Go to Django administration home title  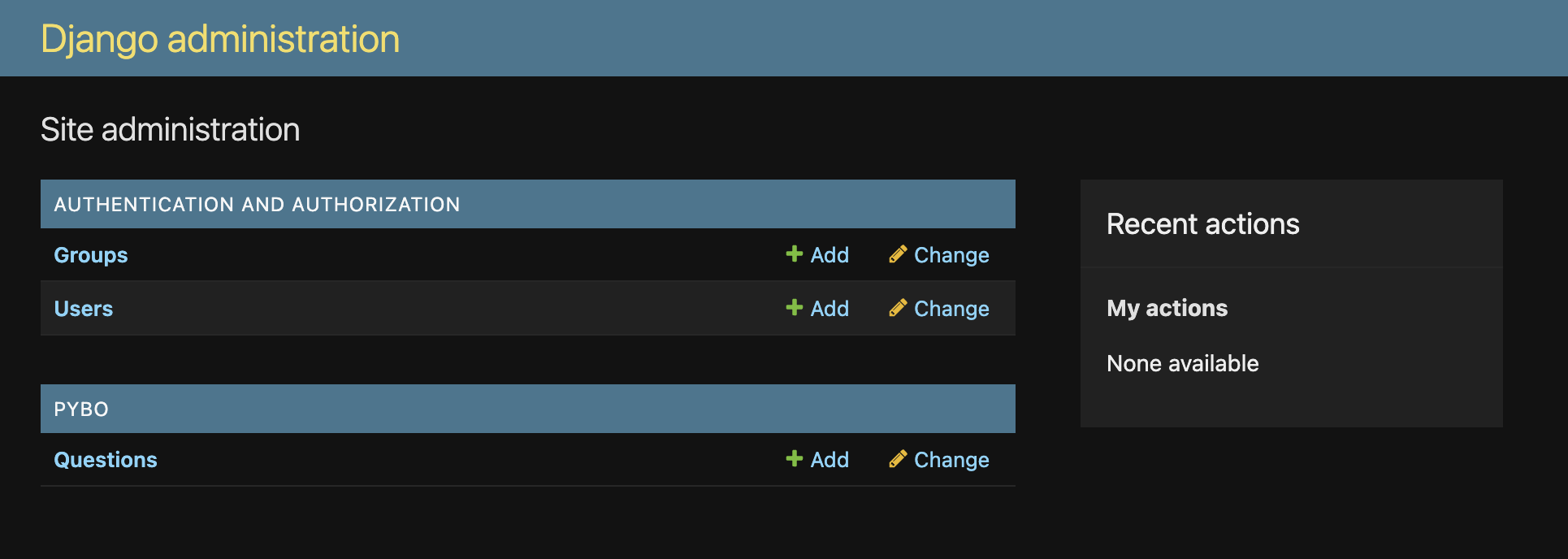220,39
